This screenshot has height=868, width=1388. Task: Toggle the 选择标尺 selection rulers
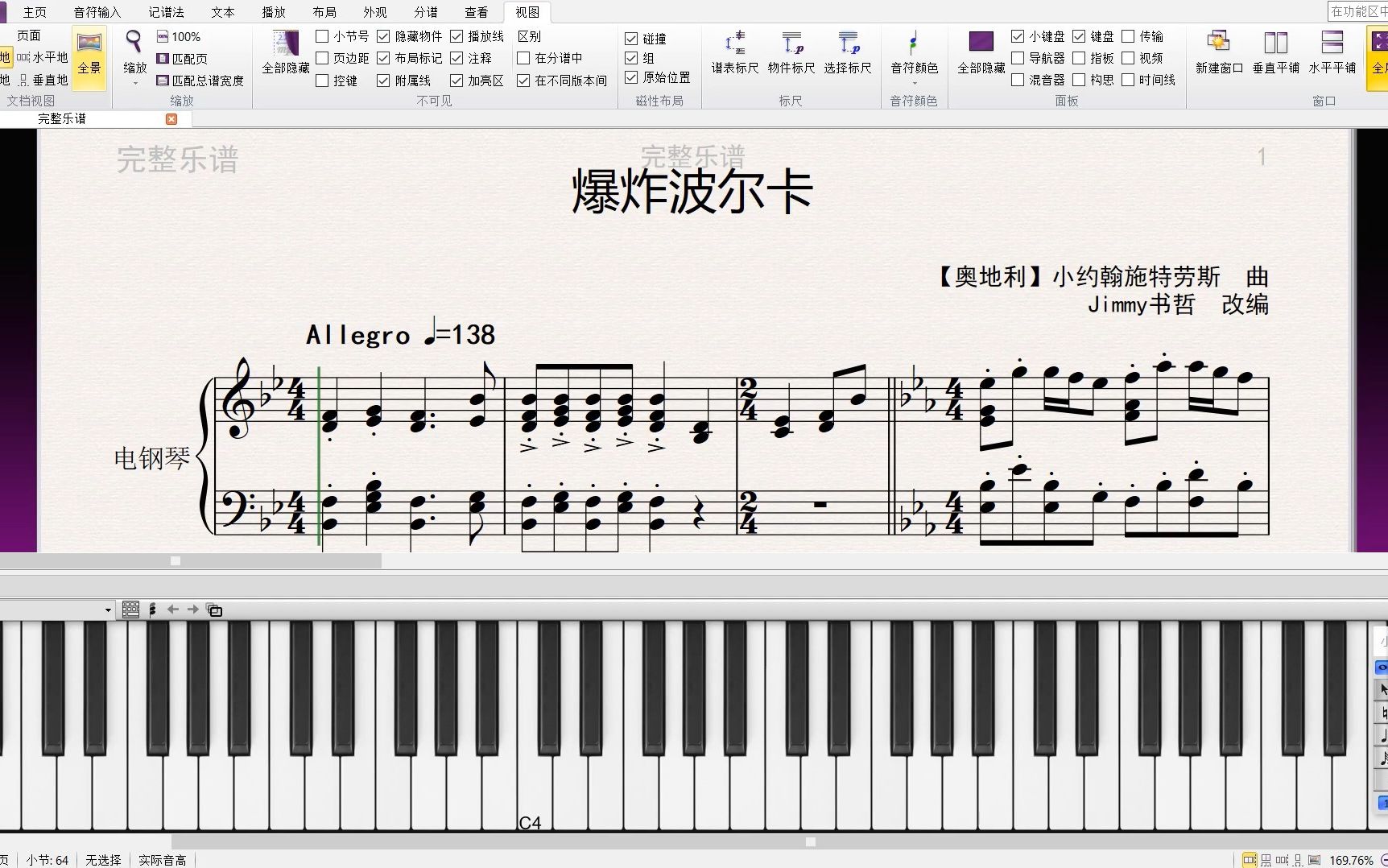point(848,53)
